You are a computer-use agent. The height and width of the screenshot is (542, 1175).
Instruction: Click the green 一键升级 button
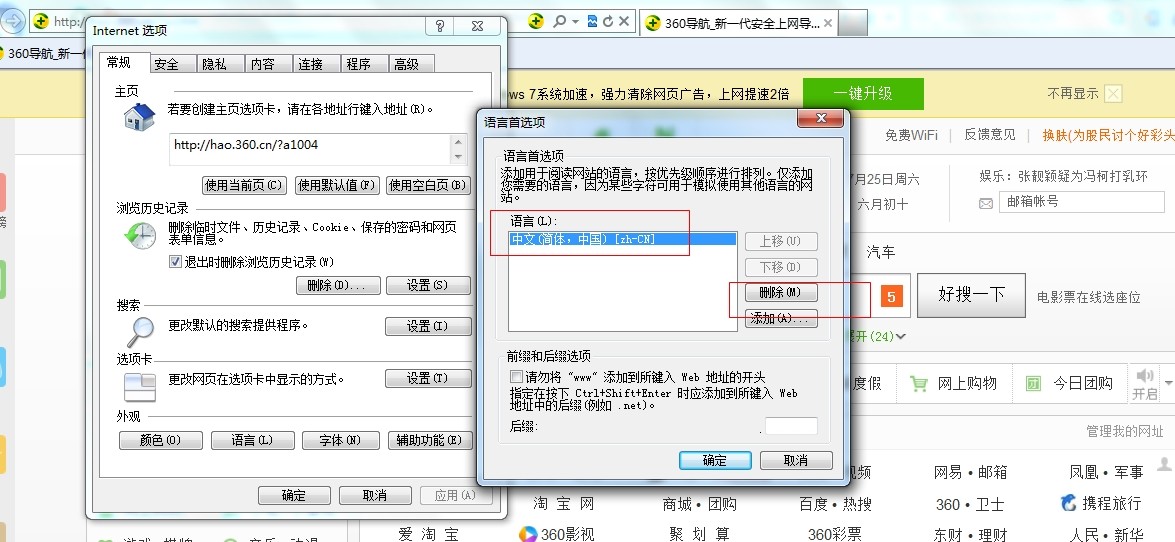(863, 94)
